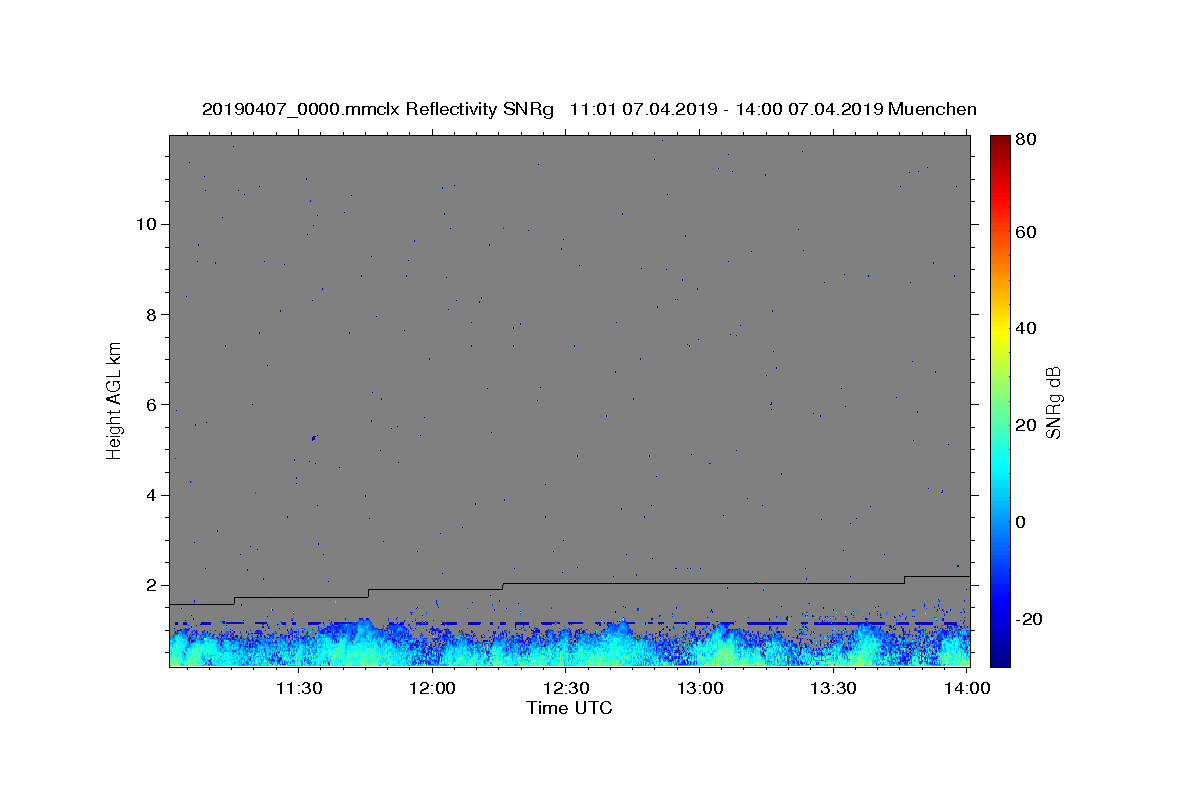Click the height axis label 8
This screenshot has width=1200, height=800.
[x=152, y=314]
